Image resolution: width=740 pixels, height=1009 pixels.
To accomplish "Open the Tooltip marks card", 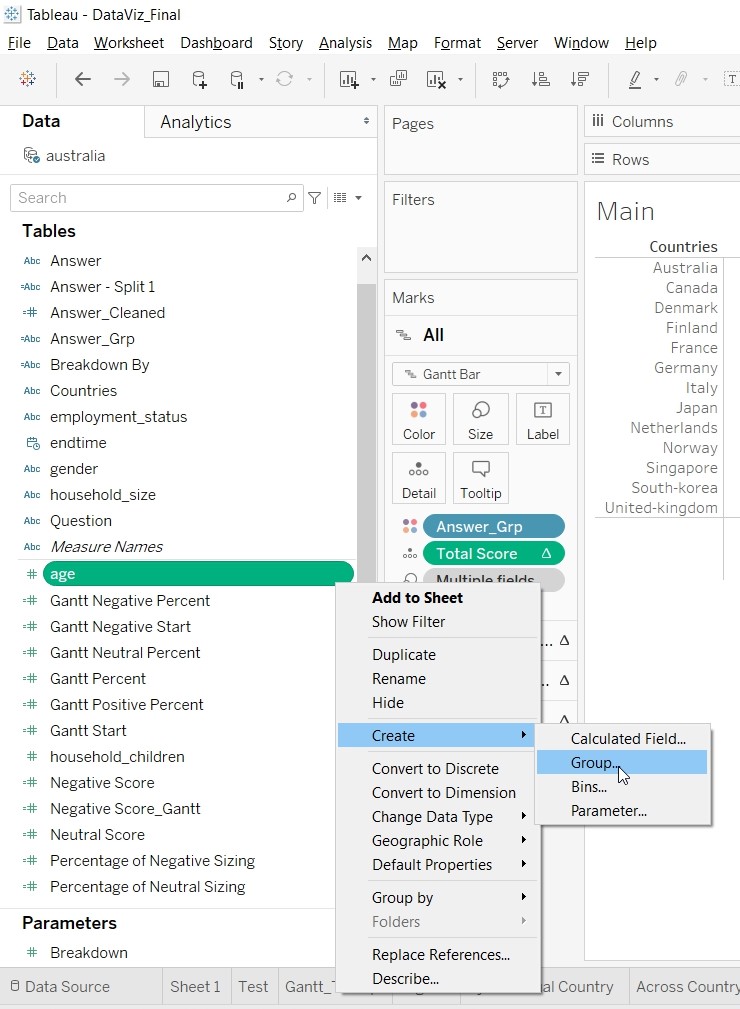I will [x=480, y=478].
